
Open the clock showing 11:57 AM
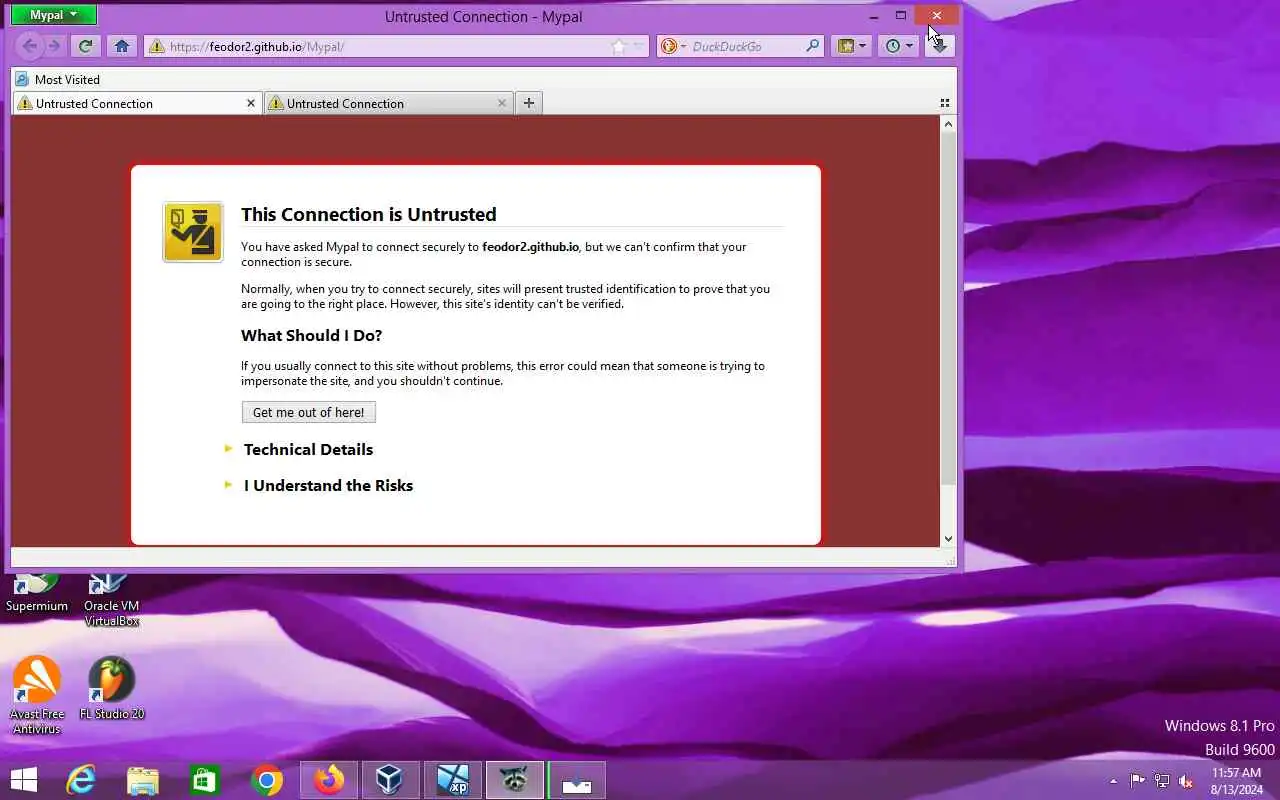[1236, 781]
